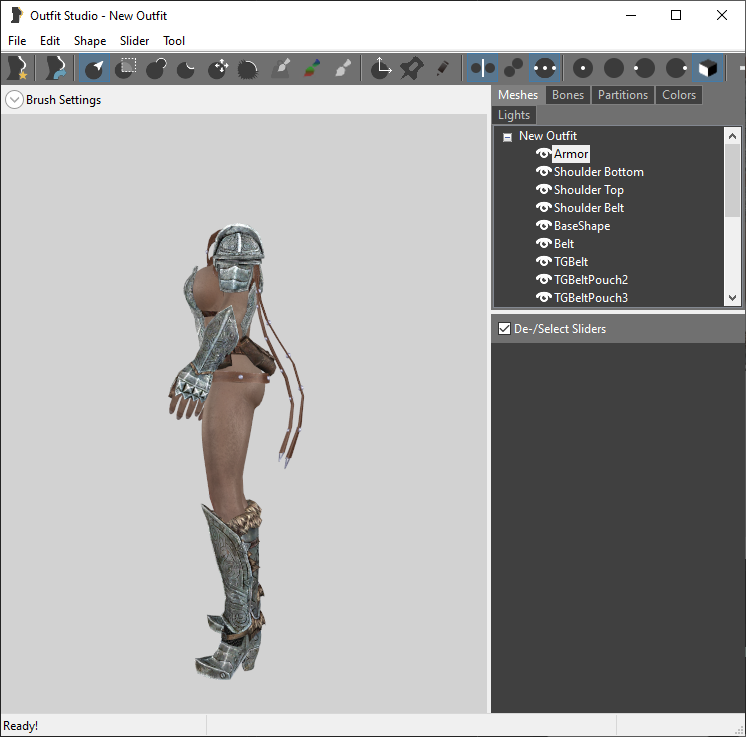Toggle the X-mirror symmetry button
Image resolution: width=746 pixels, height=737 pixels.
(482, 68)
